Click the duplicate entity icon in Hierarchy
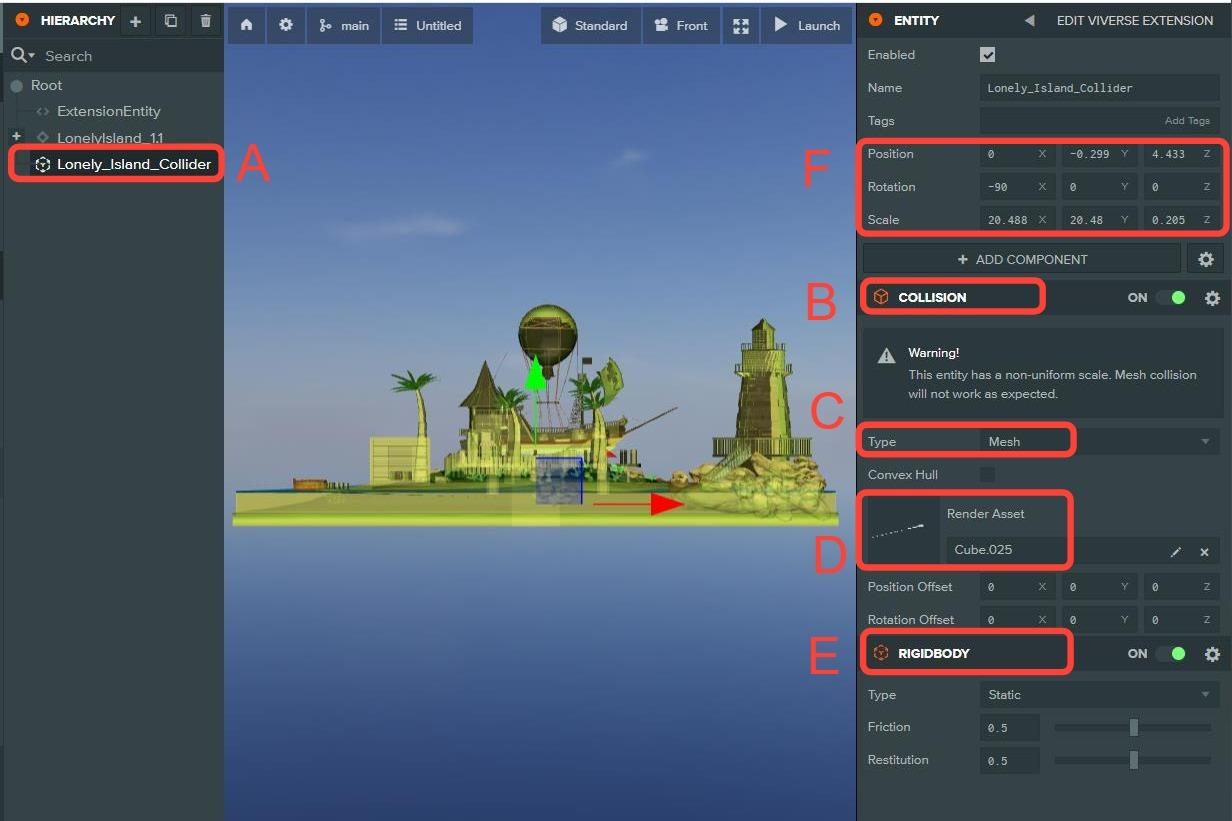Screen dimensions: 1232x821 point(171,21)
